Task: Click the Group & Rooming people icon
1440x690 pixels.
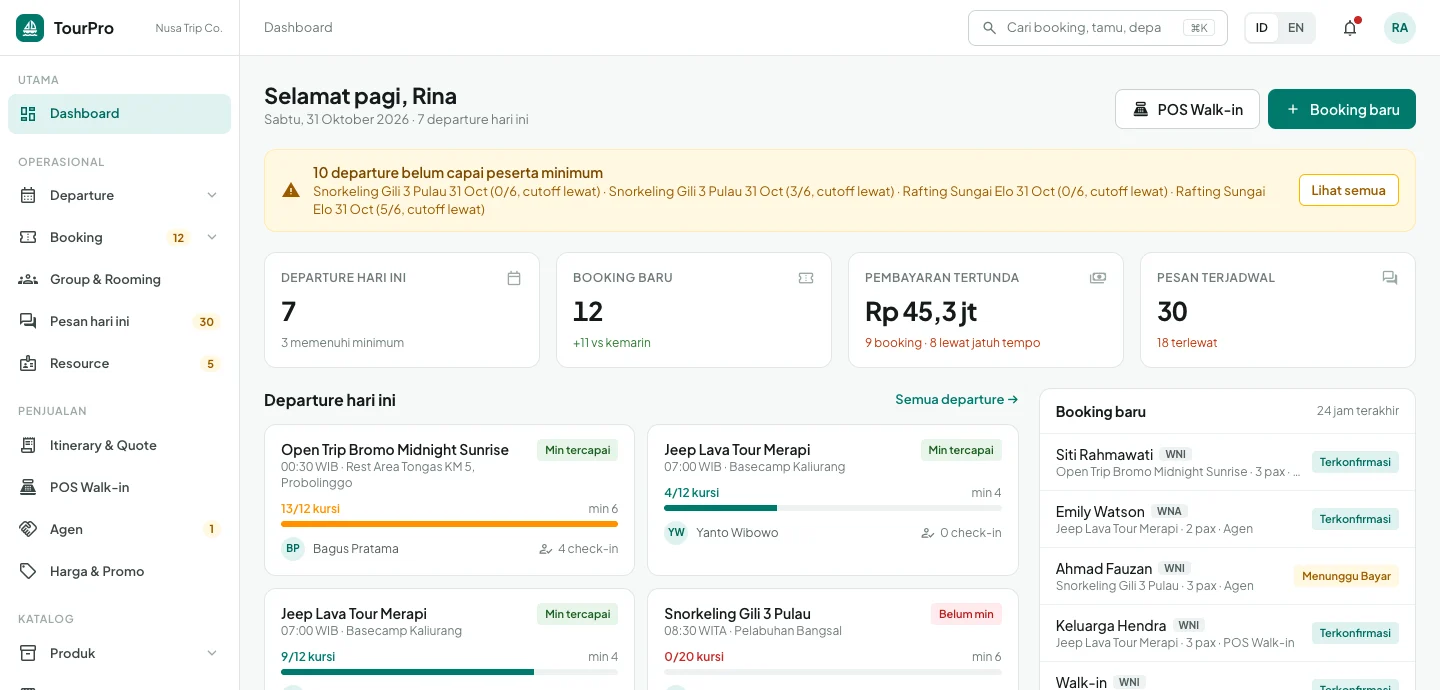Action: click(28, 279)
